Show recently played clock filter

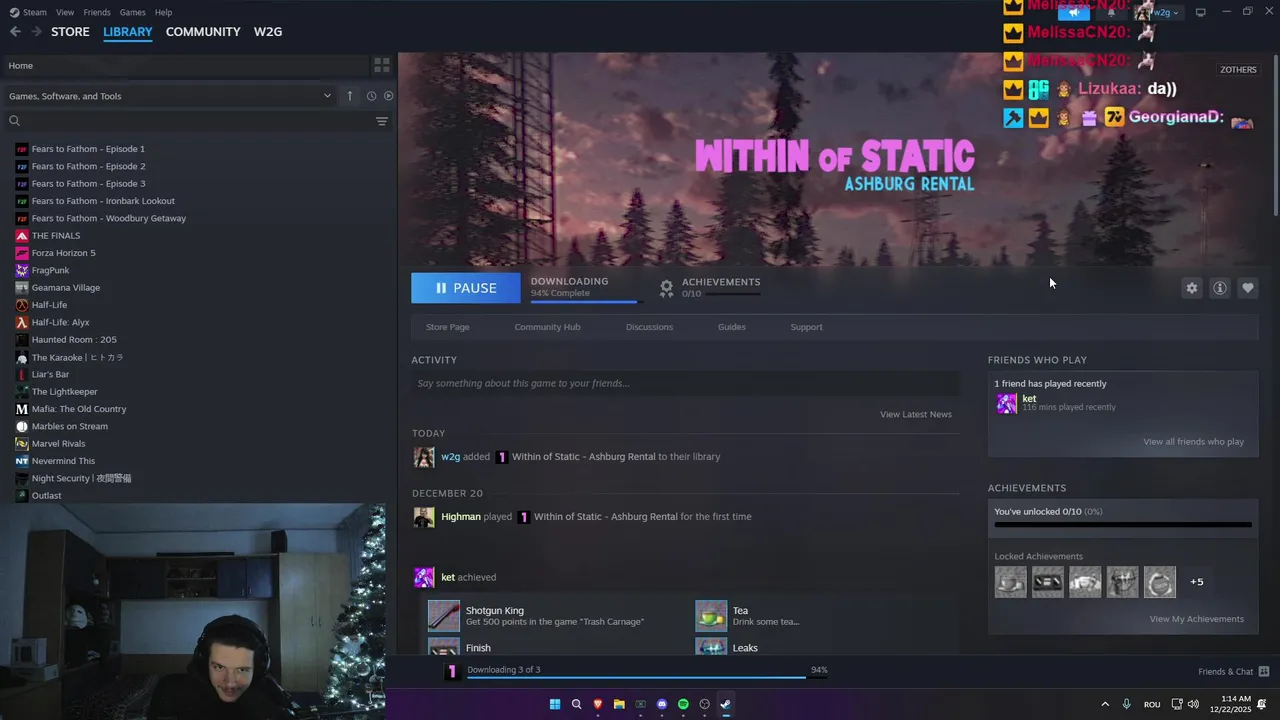coord(371,96)
